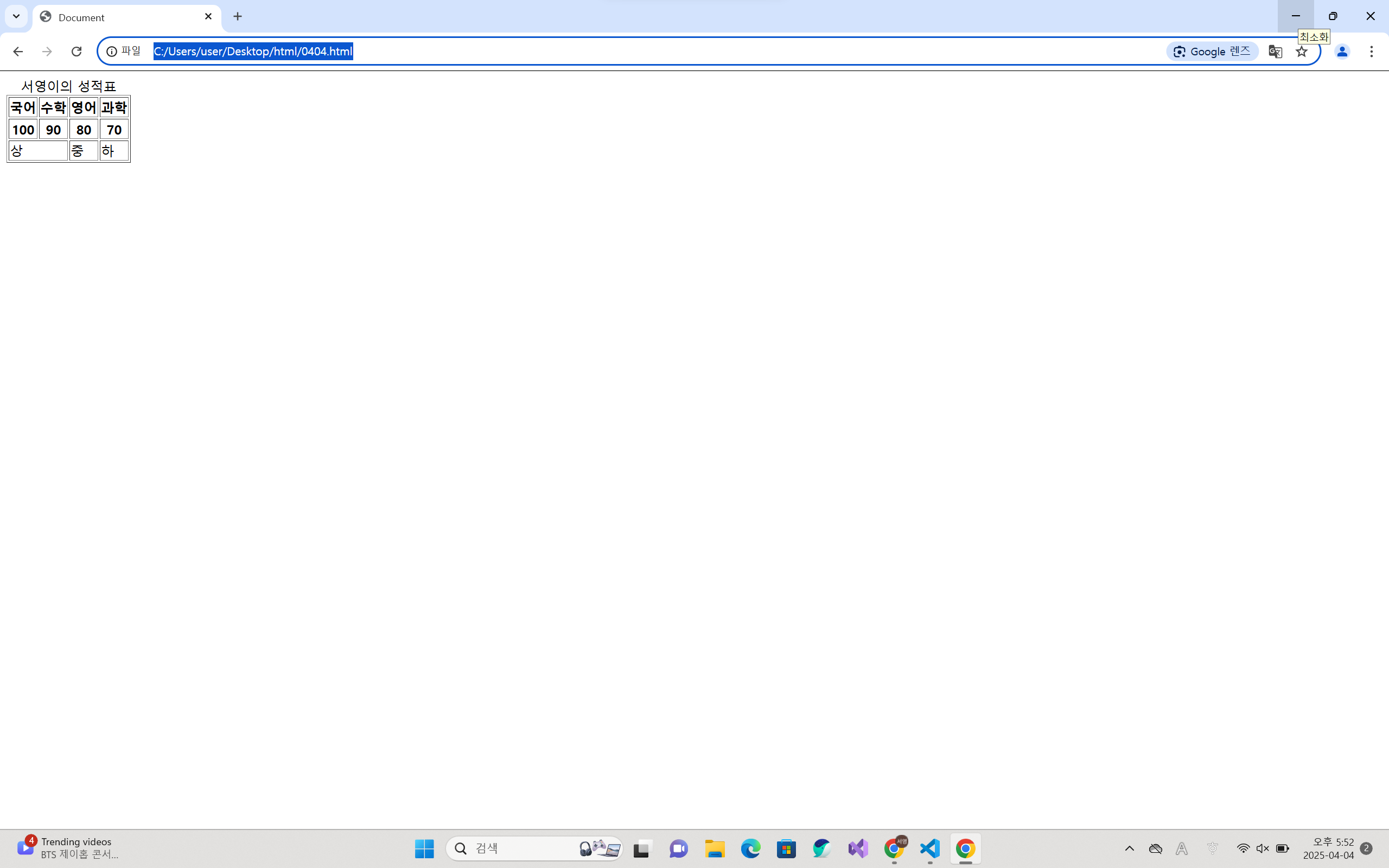Click the page reload button
Screen dimensions: 1389x868
[x=77, y=52]
